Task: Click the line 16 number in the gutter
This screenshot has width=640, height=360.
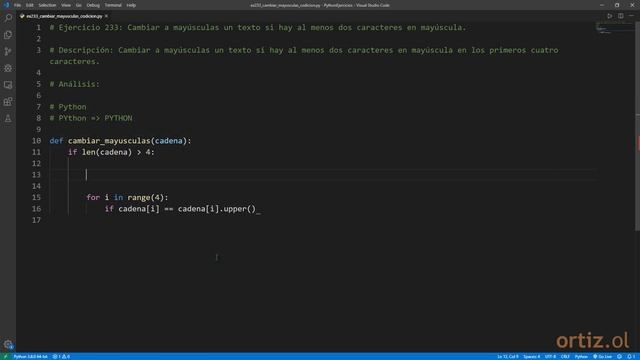Action: click(36, 209)
